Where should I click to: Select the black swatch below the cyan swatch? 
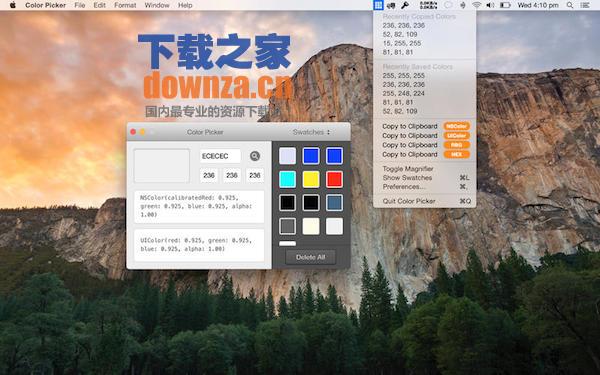pos(287,203)
